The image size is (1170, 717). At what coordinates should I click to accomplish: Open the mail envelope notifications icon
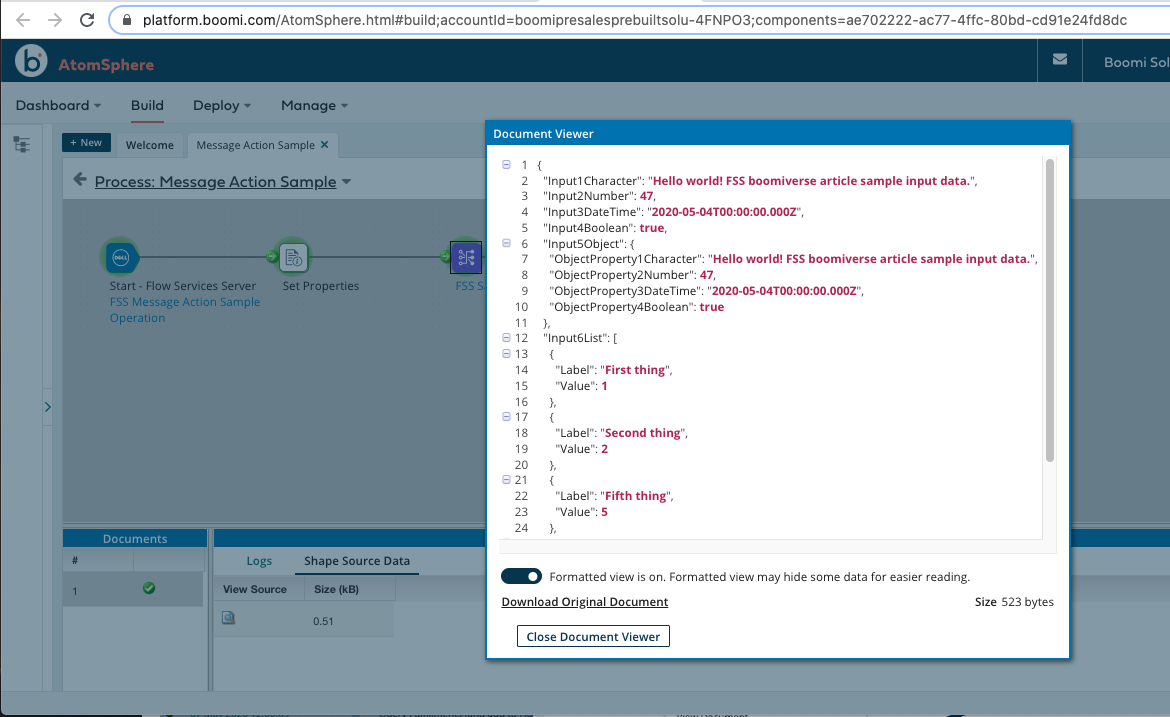(x=1060, y=60)
